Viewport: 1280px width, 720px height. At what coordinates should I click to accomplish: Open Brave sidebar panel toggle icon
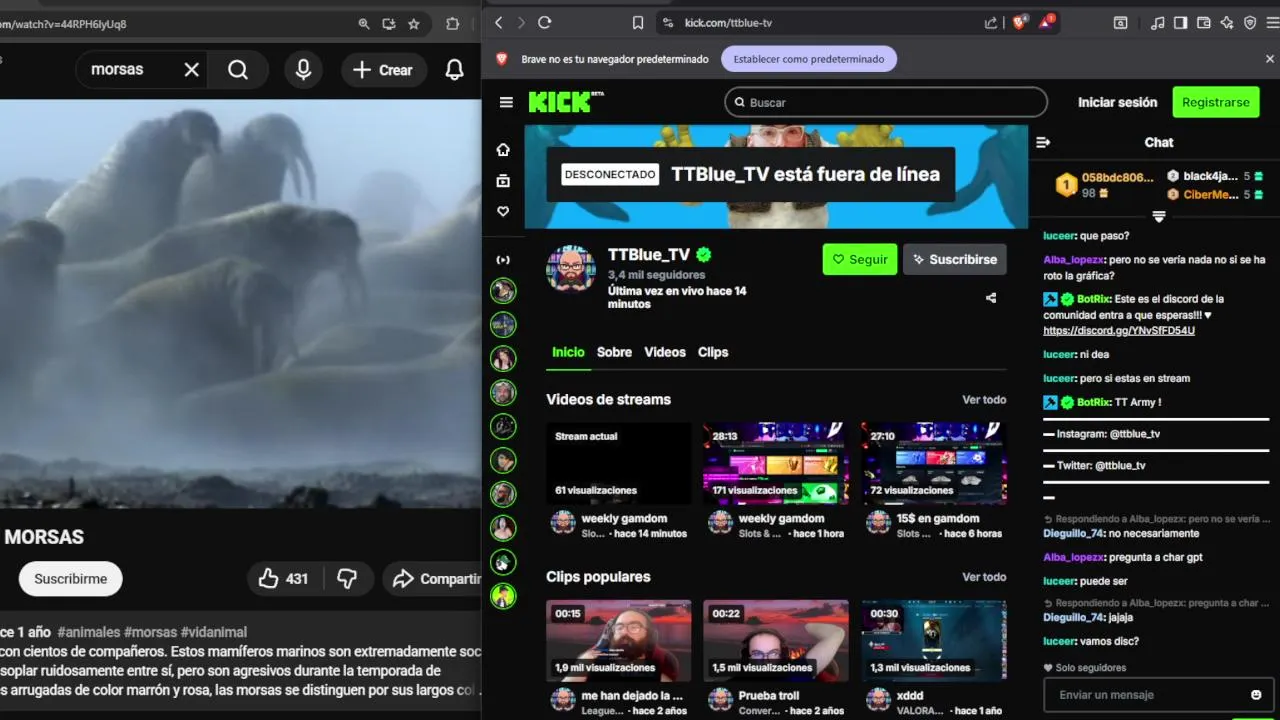1181,23
